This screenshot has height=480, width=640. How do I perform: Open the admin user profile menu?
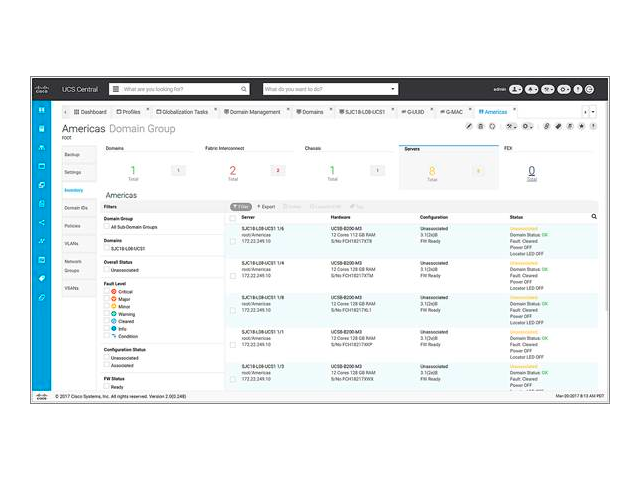pyautogui.click(x=516, y=89)
